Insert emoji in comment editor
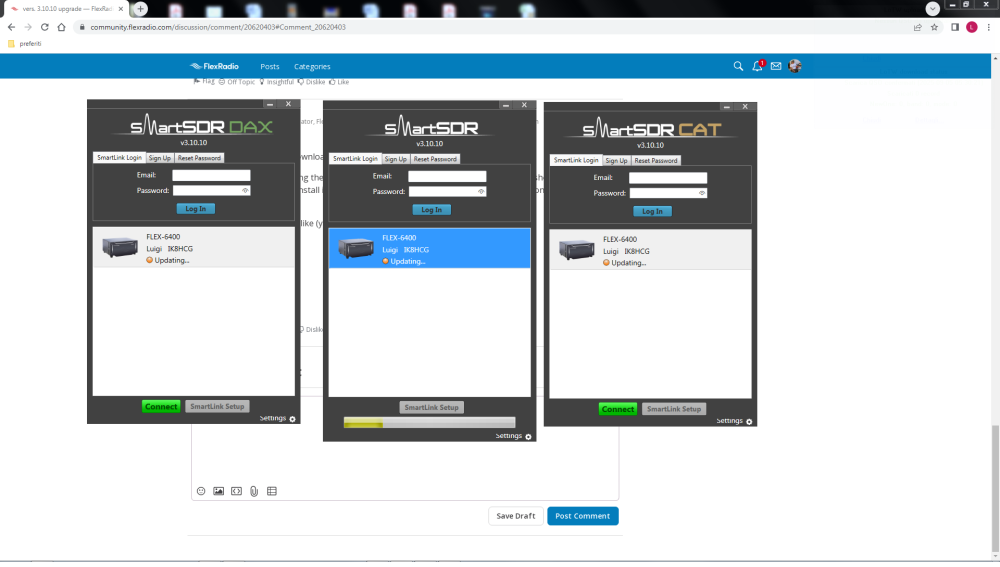 [201, 491]
